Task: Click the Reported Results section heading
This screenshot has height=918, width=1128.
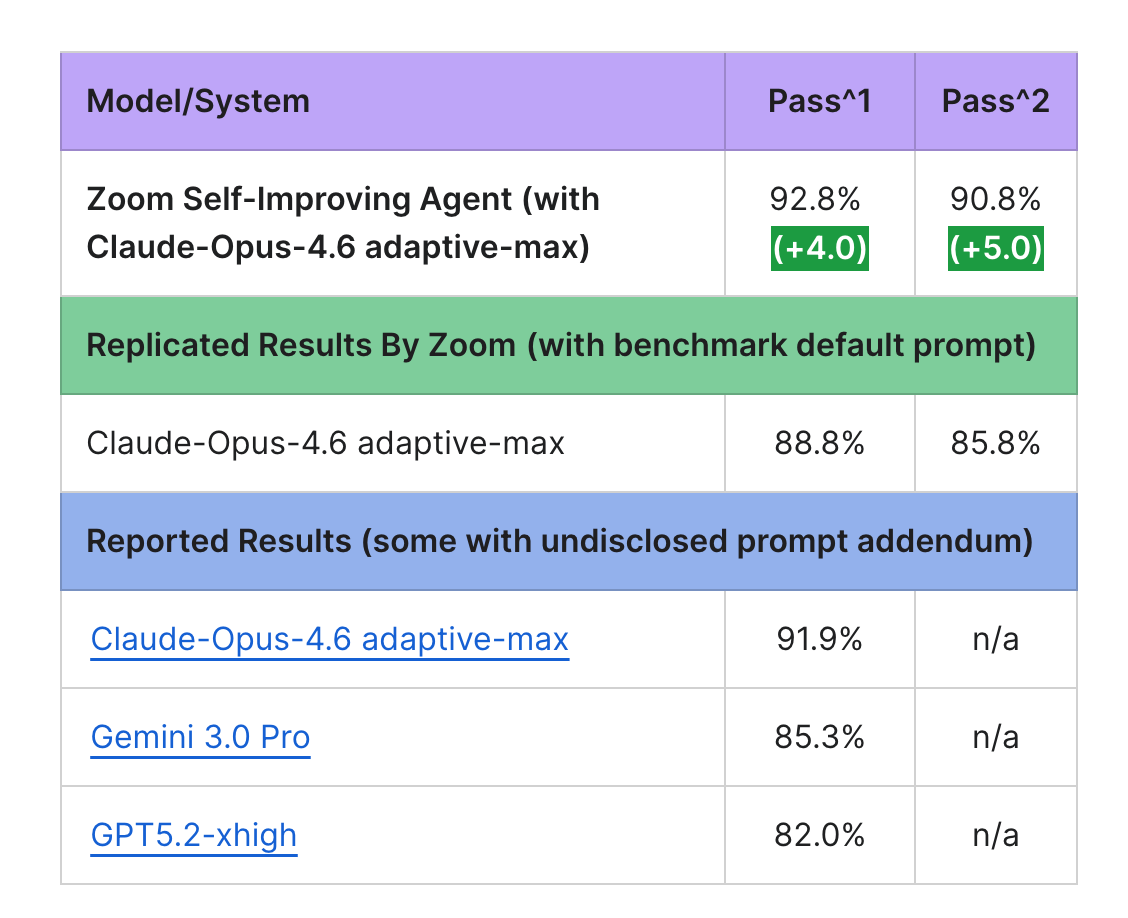Action: 559,541
